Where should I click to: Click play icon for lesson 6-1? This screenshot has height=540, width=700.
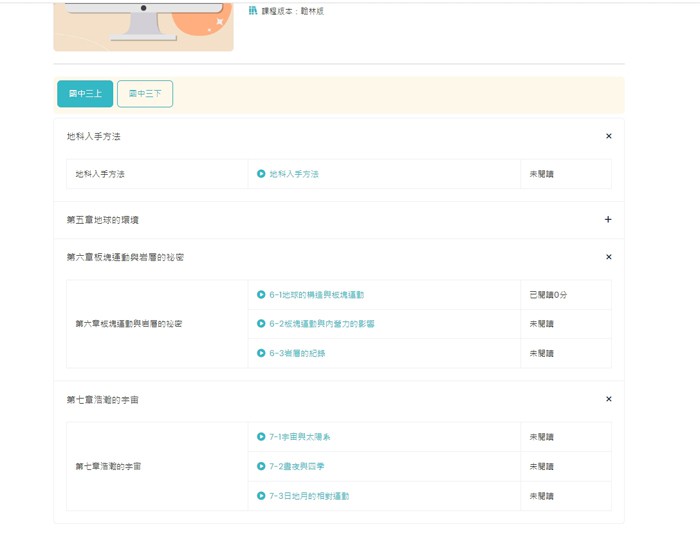pyautogui.click(x=261, y=295)
